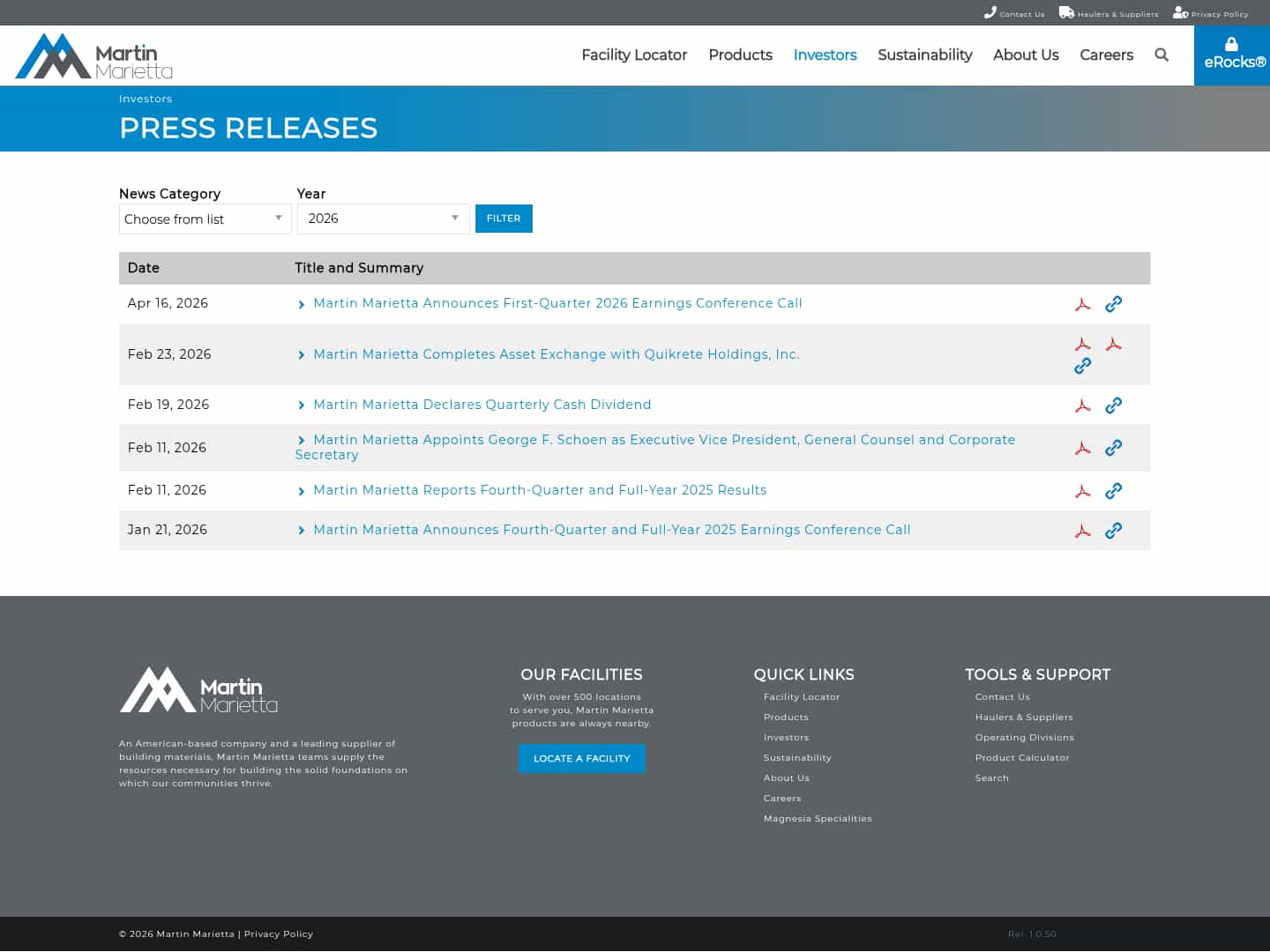1270x952 pixels.
Task: Click the Date column header
Action: (144, 268)
